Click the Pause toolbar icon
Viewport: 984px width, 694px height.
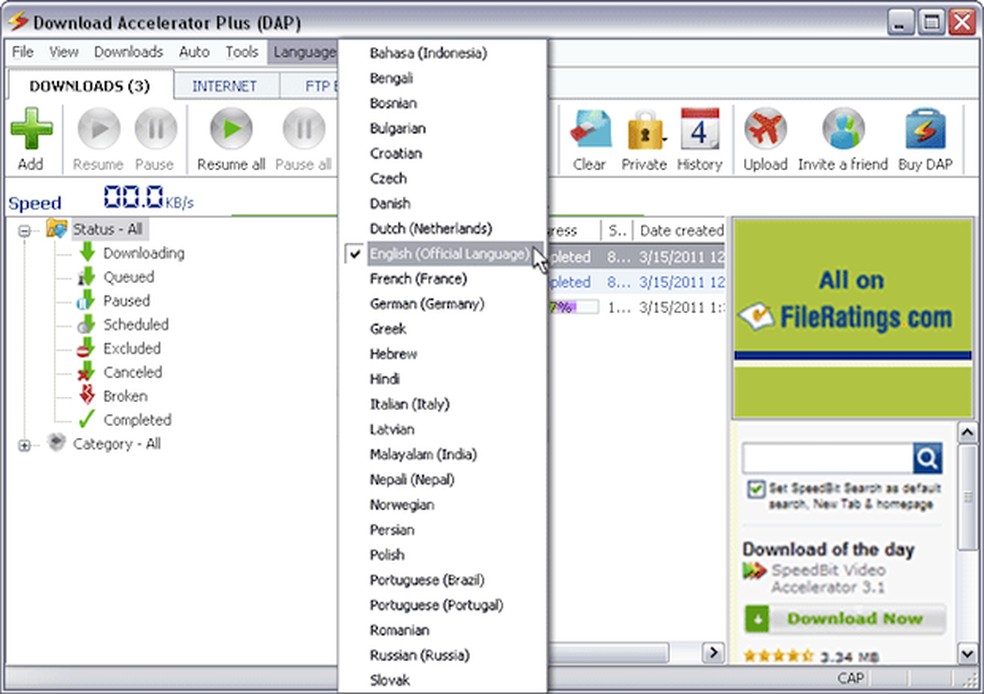(x=155, y=129)
